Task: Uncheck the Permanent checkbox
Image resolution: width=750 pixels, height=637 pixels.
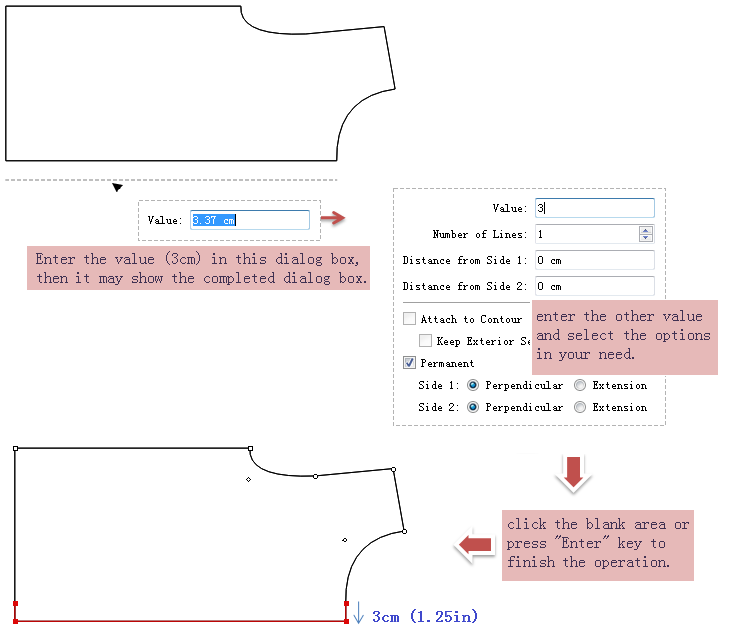Action: [x=410, y=363]
